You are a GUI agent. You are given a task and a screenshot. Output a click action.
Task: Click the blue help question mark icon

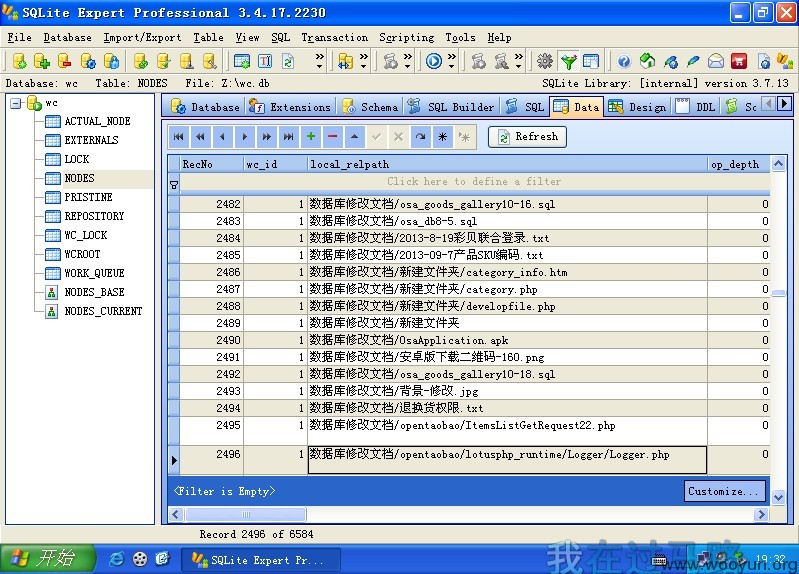coord(624,61)
